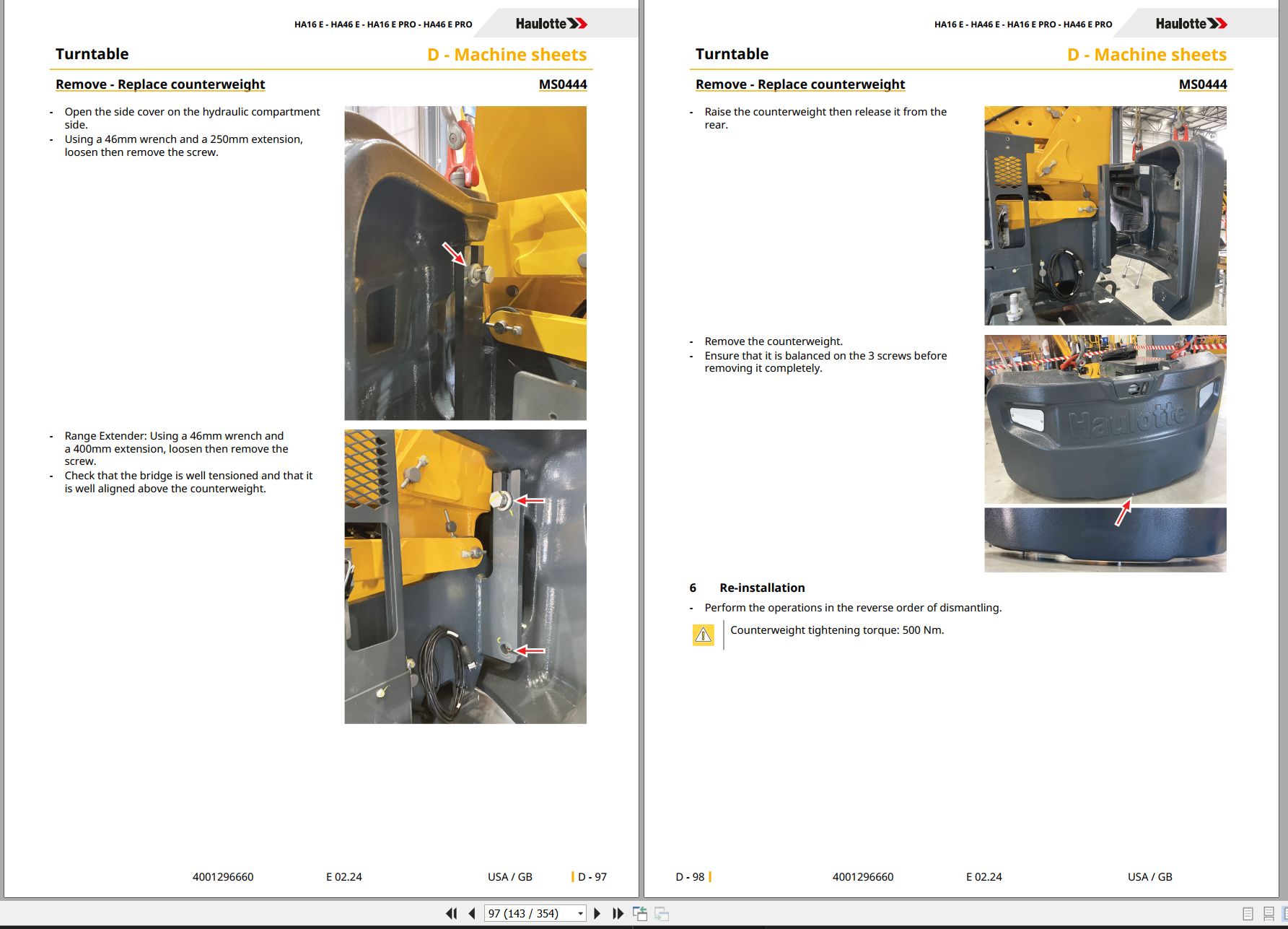Click 'USA / GB' in the right page footer
The width and height of the screenshot is (1288, 929).
[1150, 877]
